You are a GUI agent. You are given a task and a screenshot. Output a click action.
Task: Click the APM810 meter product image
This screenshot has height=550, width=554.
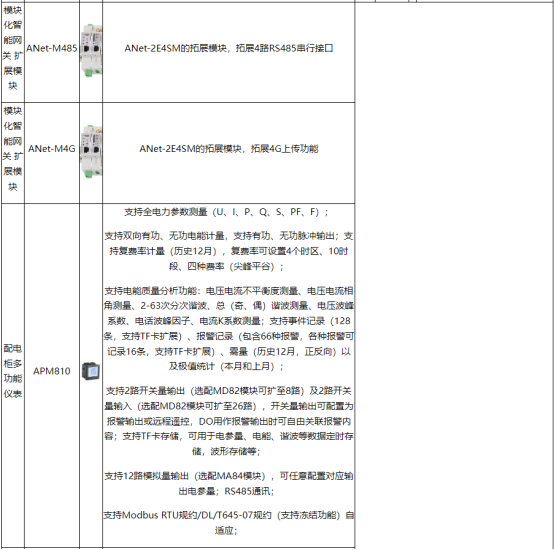pyautogui.click(x=91, y=371)
